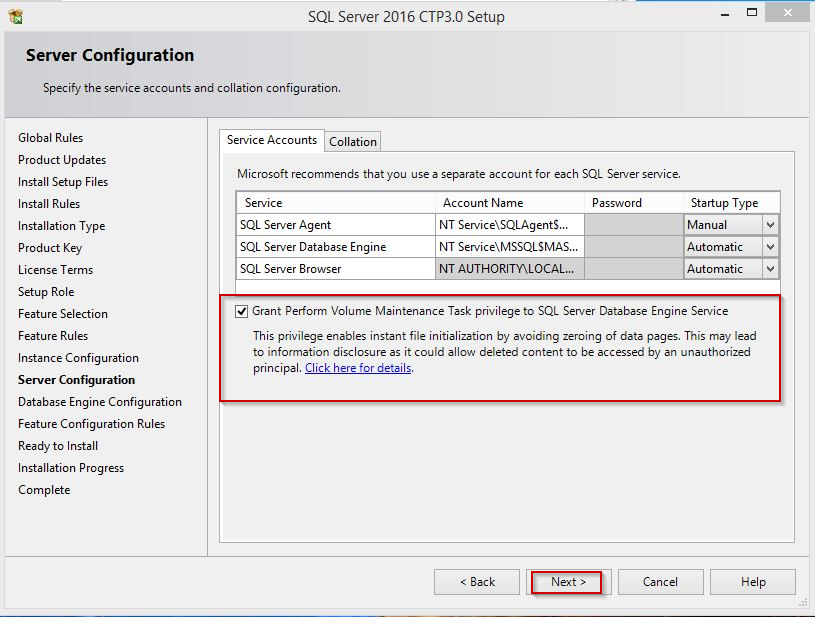Screen dimensions: 815x617
Task: Expand Startup Type dropdown for SQL Server Agent
Action: pyautogui.click(x=770, y=225)
